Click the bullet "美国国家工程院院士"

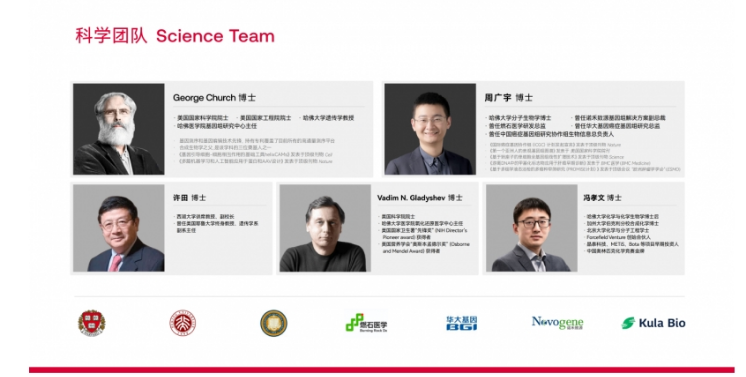(265, 118)
